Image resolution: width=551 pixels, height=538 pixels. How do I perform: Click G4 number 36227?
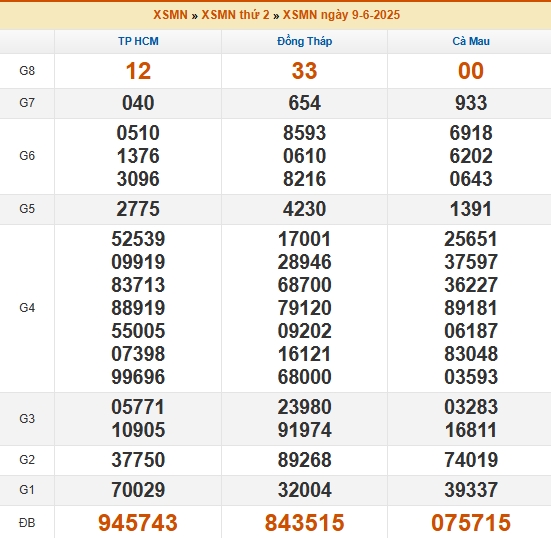tap(471, 285)
